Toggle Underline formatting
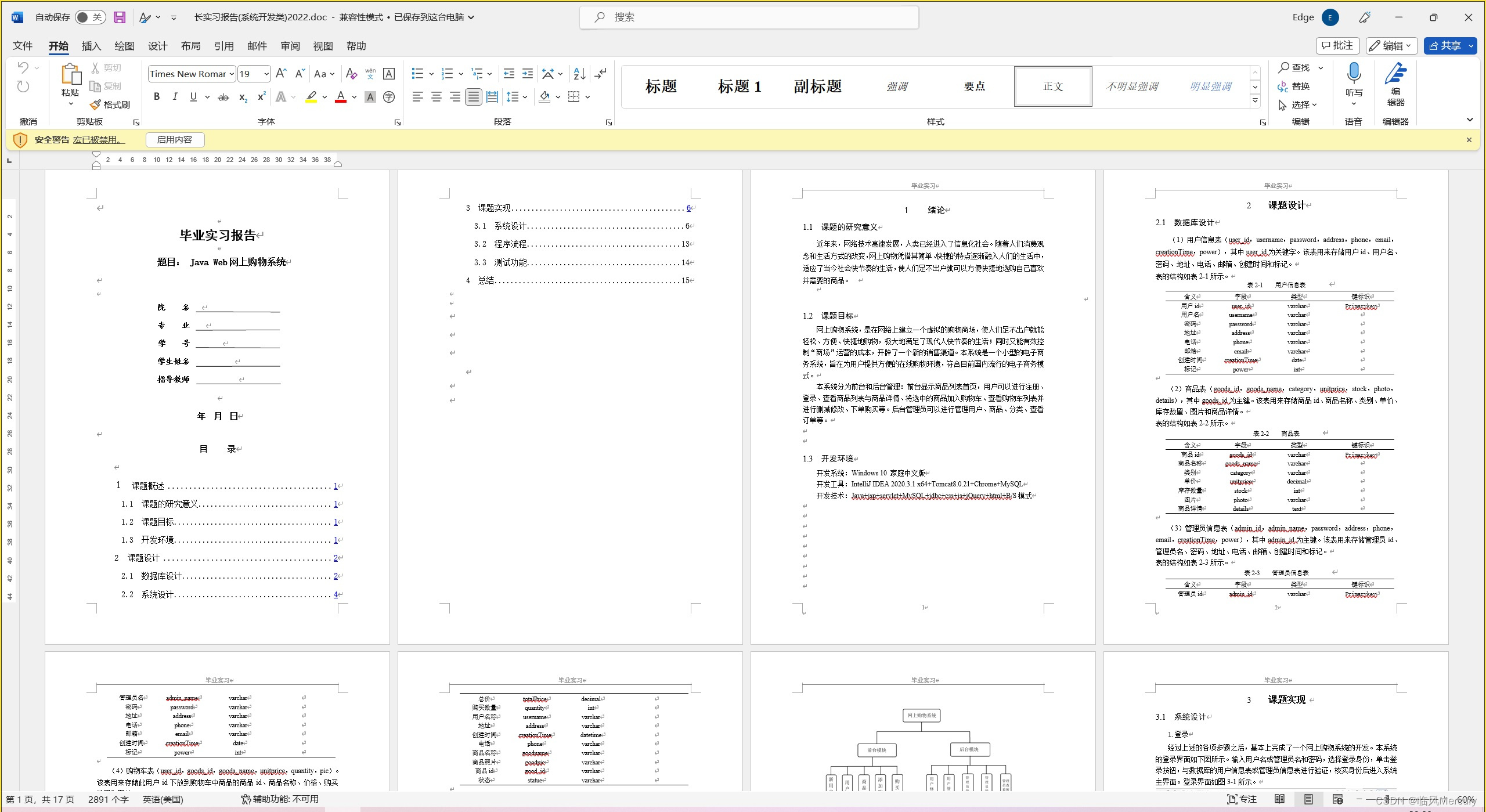This screenshot has height=812, width=1486. point(193,97)
